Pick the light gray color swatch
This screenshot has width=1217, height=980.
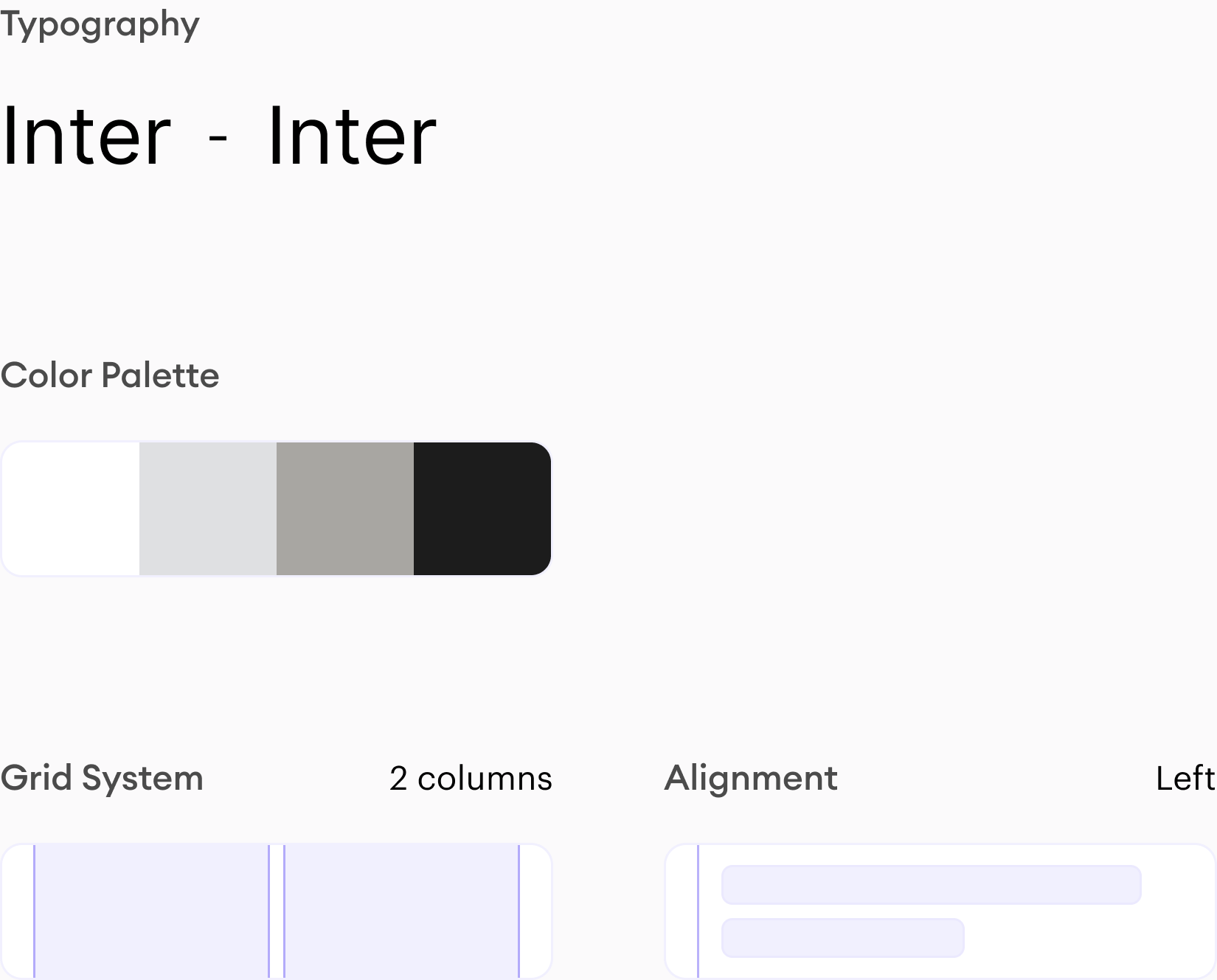click(208, 509)
